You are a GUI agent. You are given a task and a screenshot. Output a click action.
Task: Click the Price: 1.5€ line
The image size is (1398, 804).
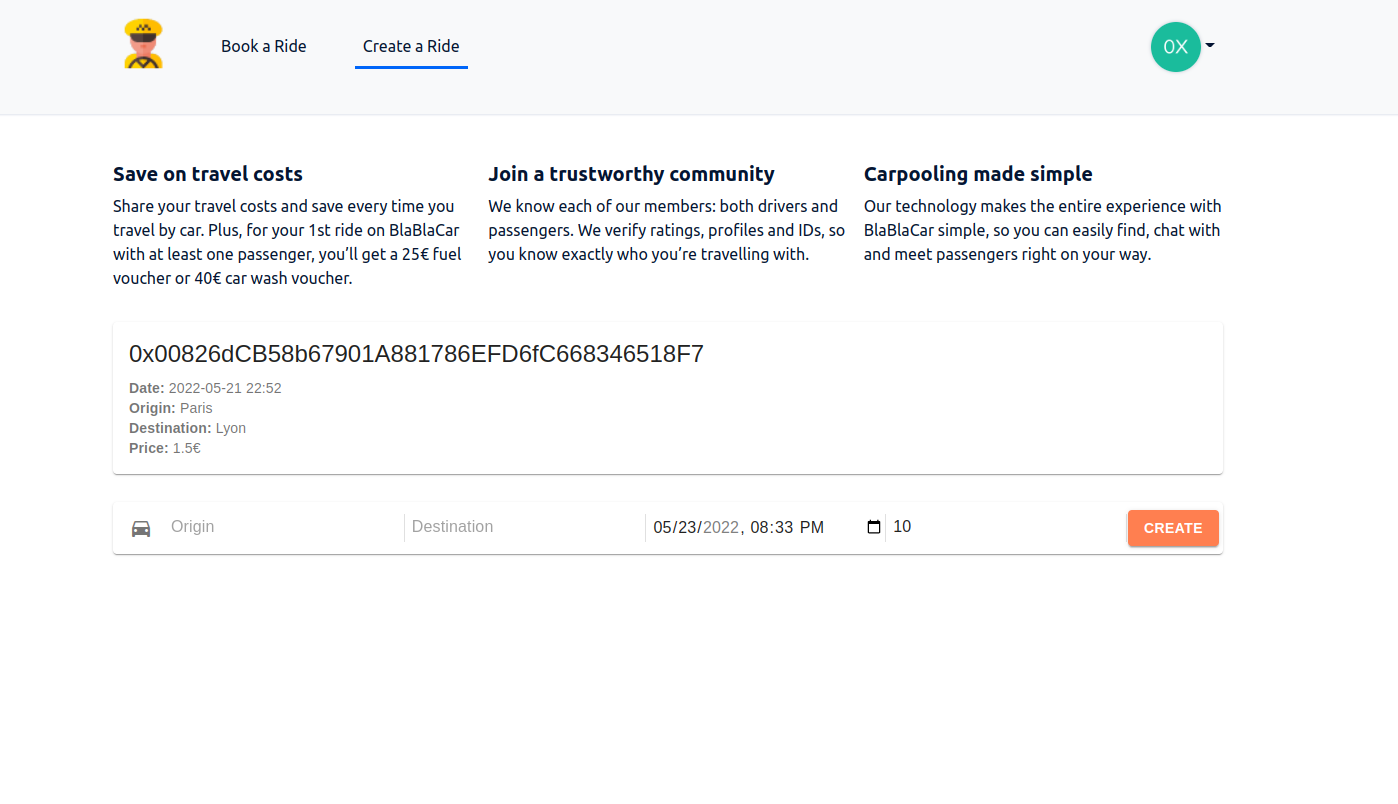point(165,448)
